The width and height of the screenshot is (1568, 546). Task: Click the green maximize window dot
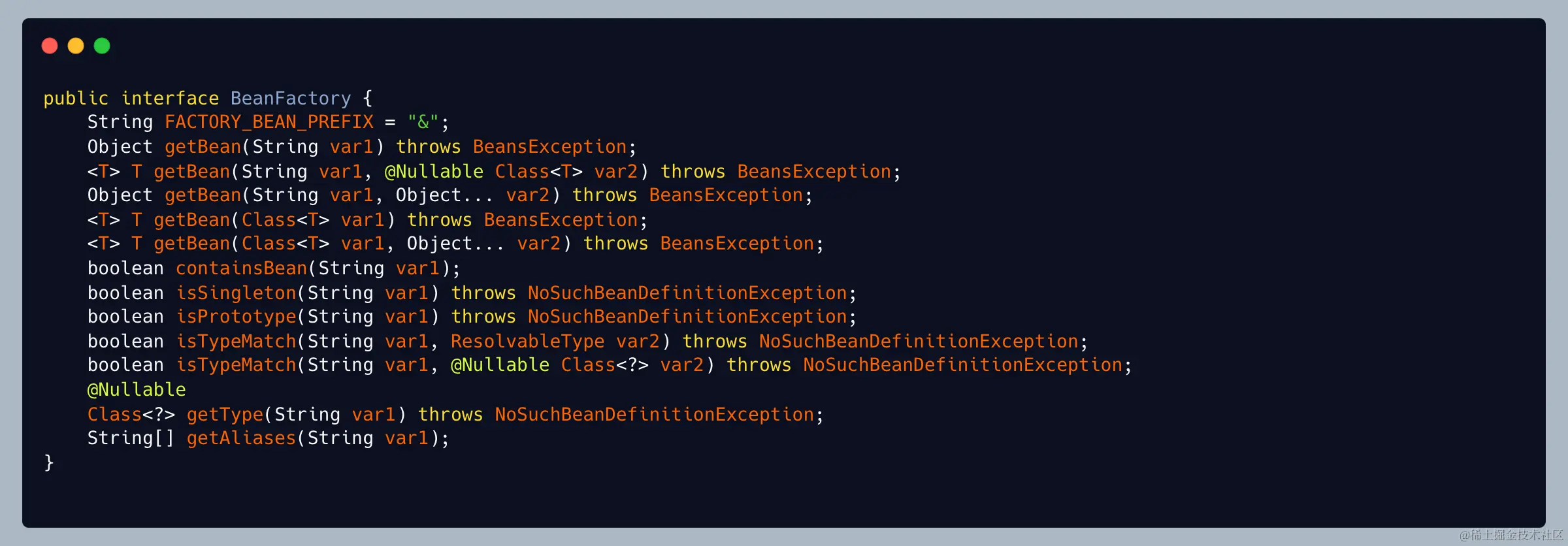click(x=102, y=46)
